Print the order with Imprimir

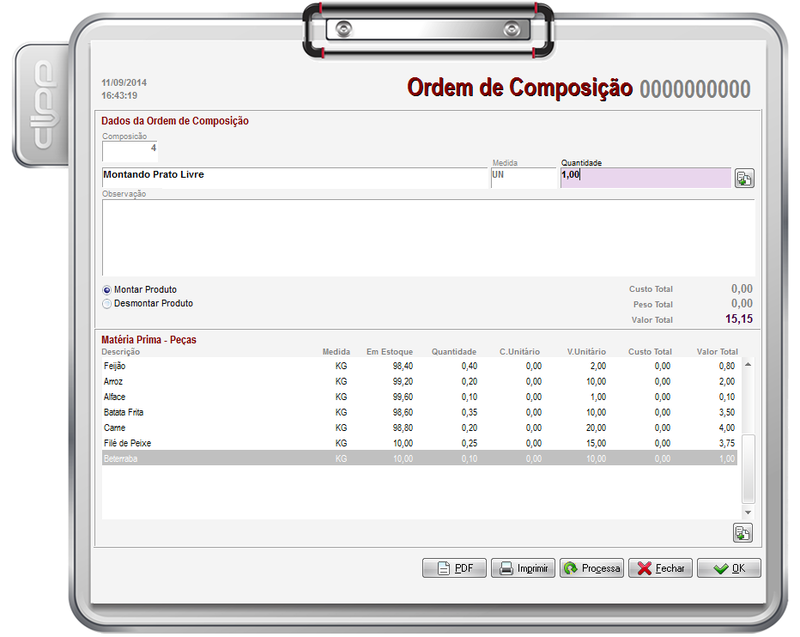pos(523,568)
